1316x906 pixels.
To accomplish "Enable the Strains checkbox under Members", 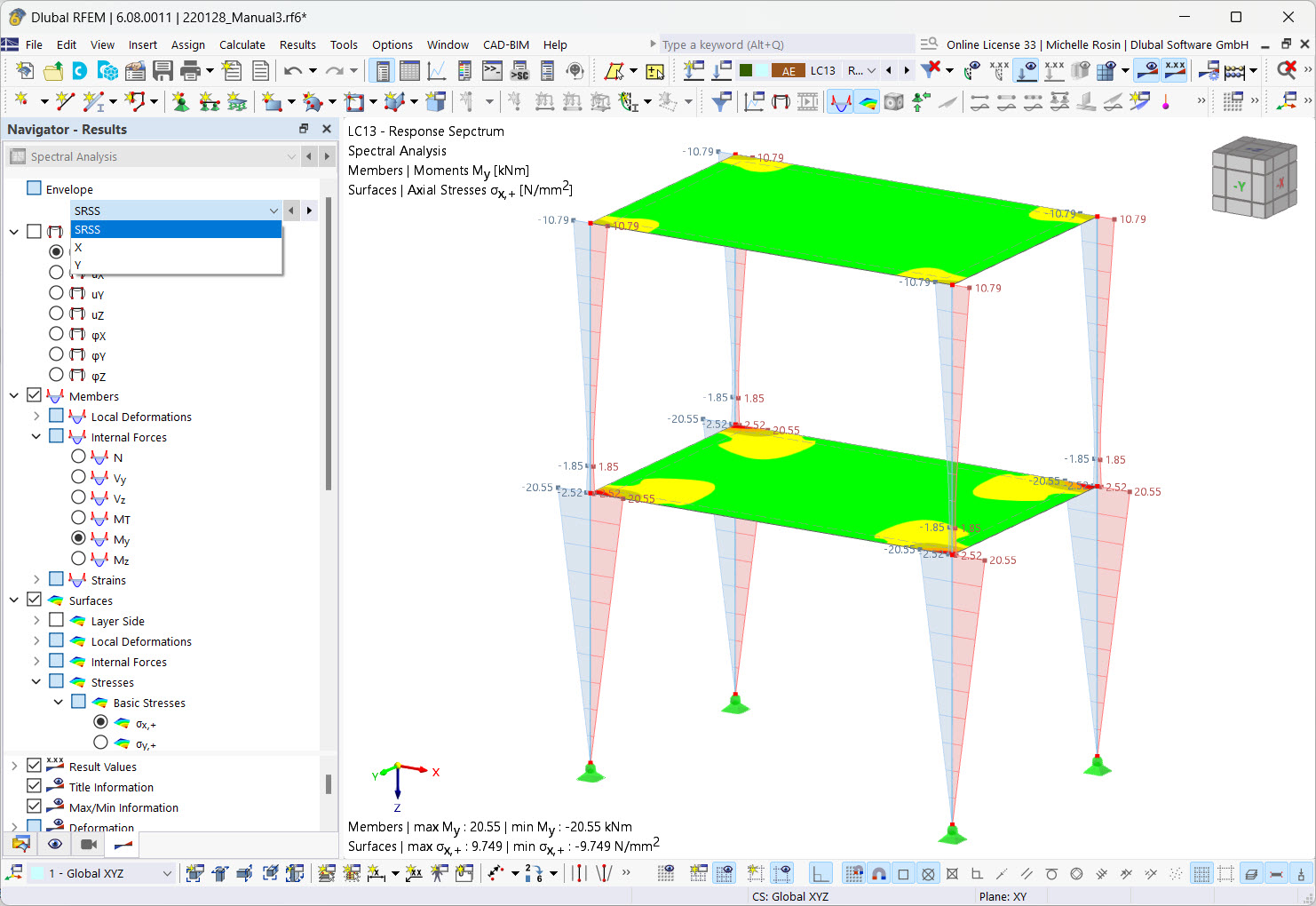I will [58, 580].
